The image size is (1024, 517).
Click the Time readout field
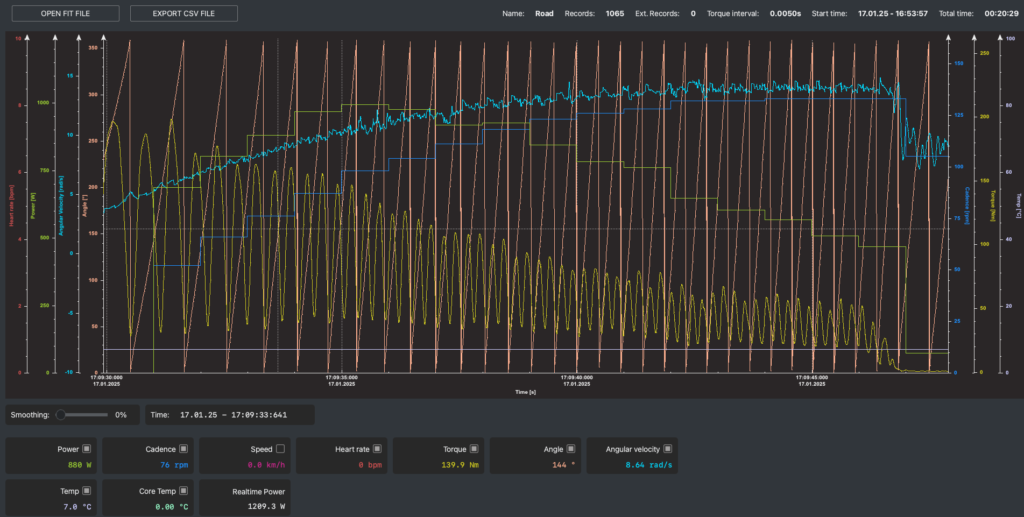[x=230, y=414]
